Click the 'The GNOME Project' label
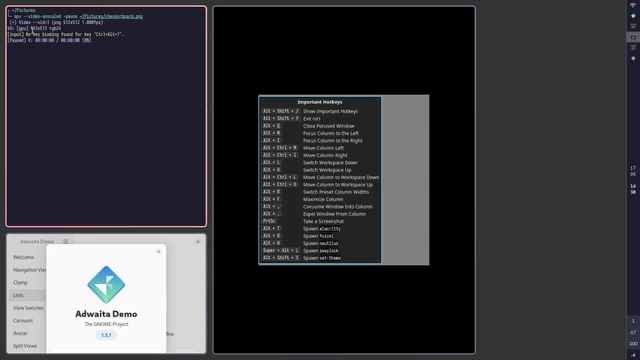The image size is (640, 360). pos(106,324)
